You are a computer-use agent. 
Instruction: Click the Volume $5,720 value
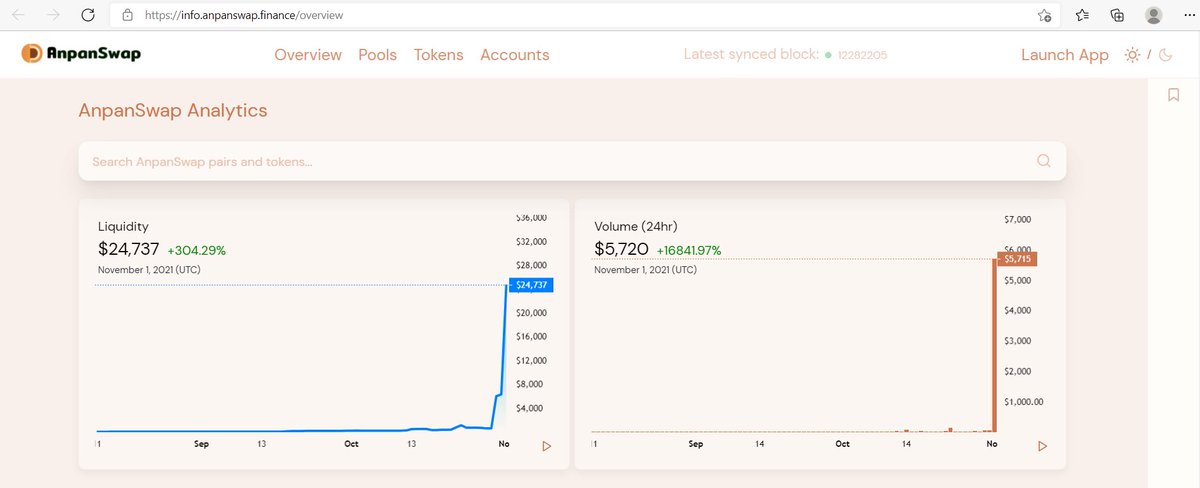pyautogui.click(x=622, y=249)
